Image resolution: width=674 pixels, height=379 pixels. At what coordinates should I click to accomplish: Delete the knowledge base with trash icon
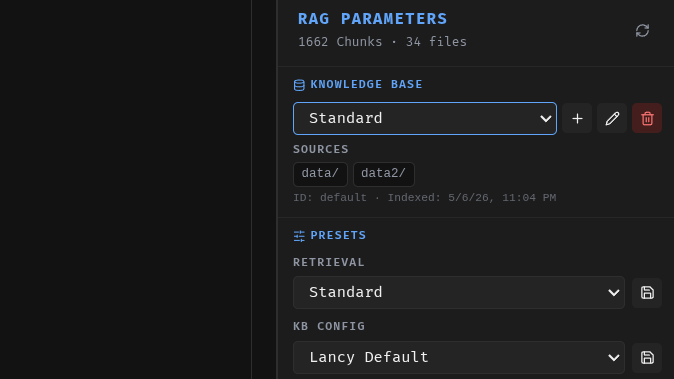(x=647, y=118)
